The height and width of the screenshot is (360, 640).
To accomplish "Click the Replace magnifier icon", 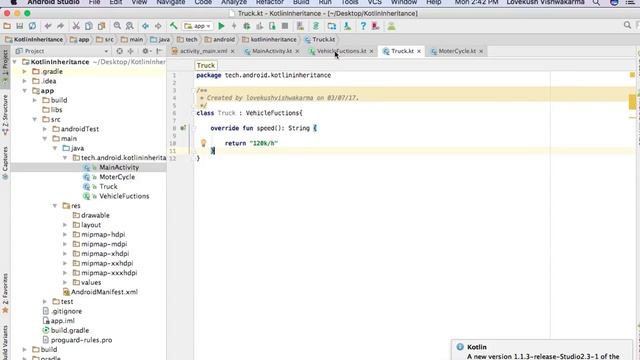I will (x=129, y=26).
